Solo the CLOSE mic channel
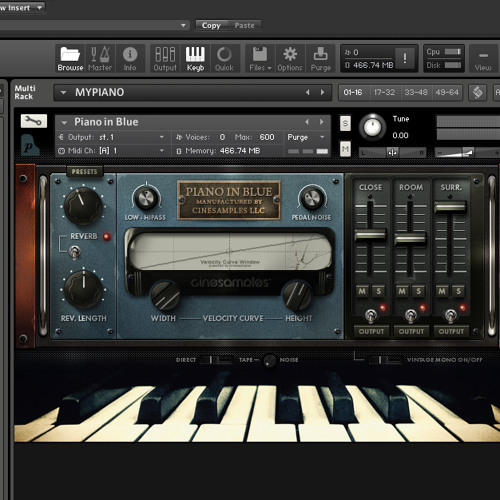This screenshot has height=500, width=500. pos(378,291)
